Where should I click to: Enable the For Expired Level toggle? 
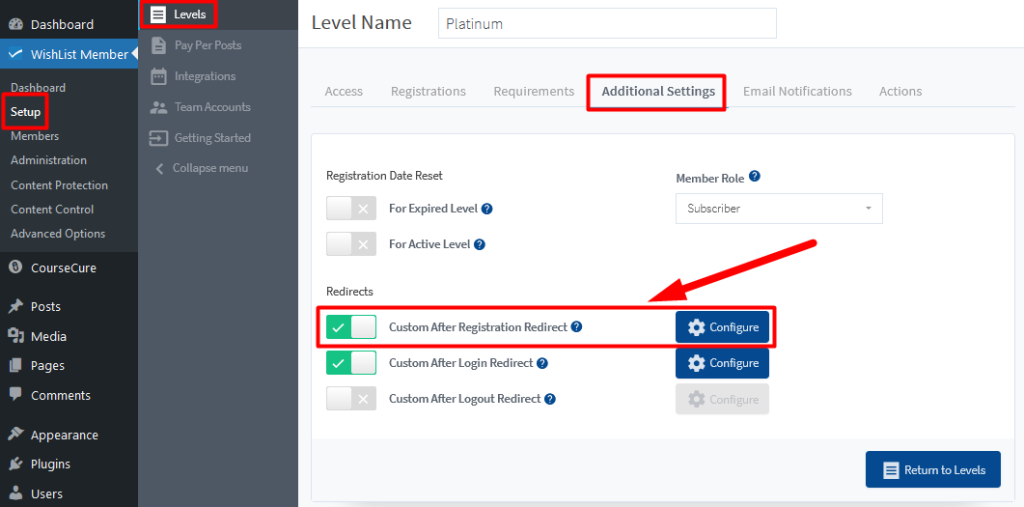click(x=351, y=209)
